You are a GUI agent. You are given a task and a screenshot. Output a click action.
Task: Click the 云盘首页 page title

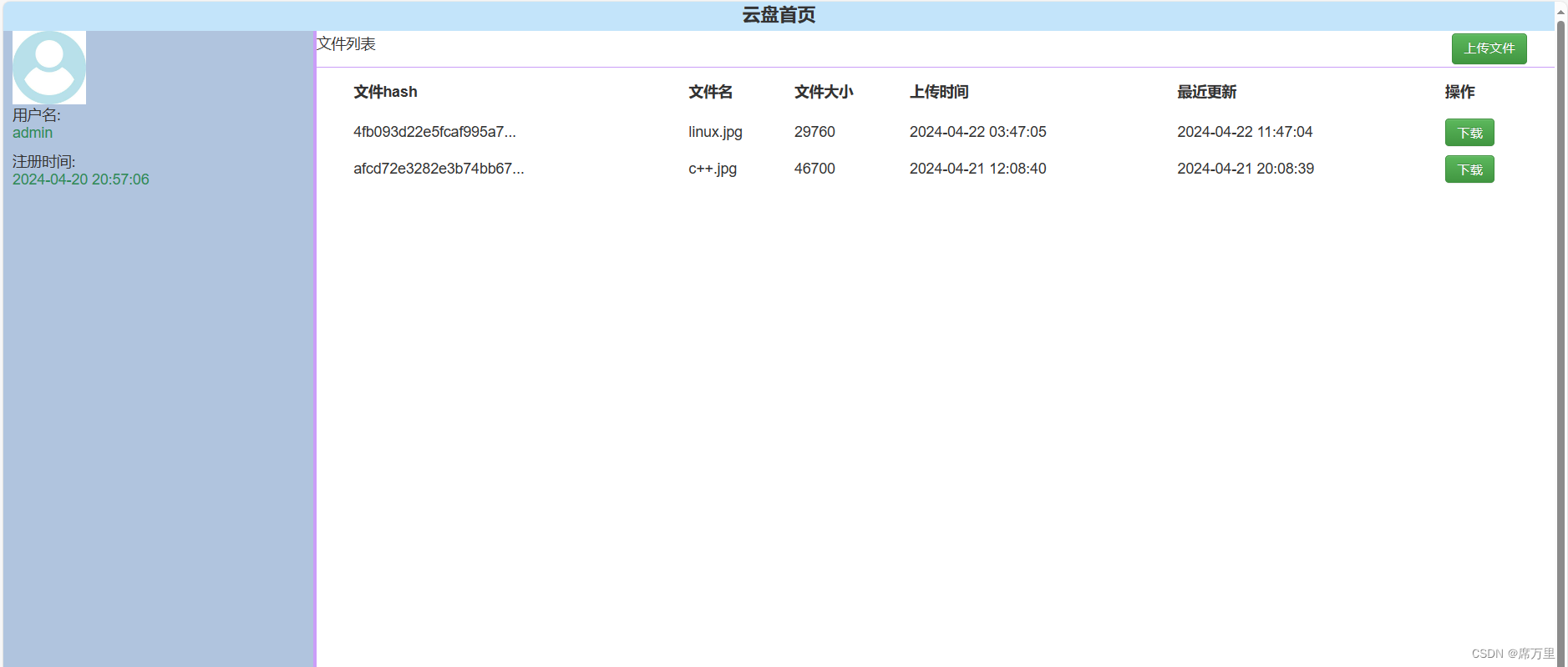[x=779, y=15]
